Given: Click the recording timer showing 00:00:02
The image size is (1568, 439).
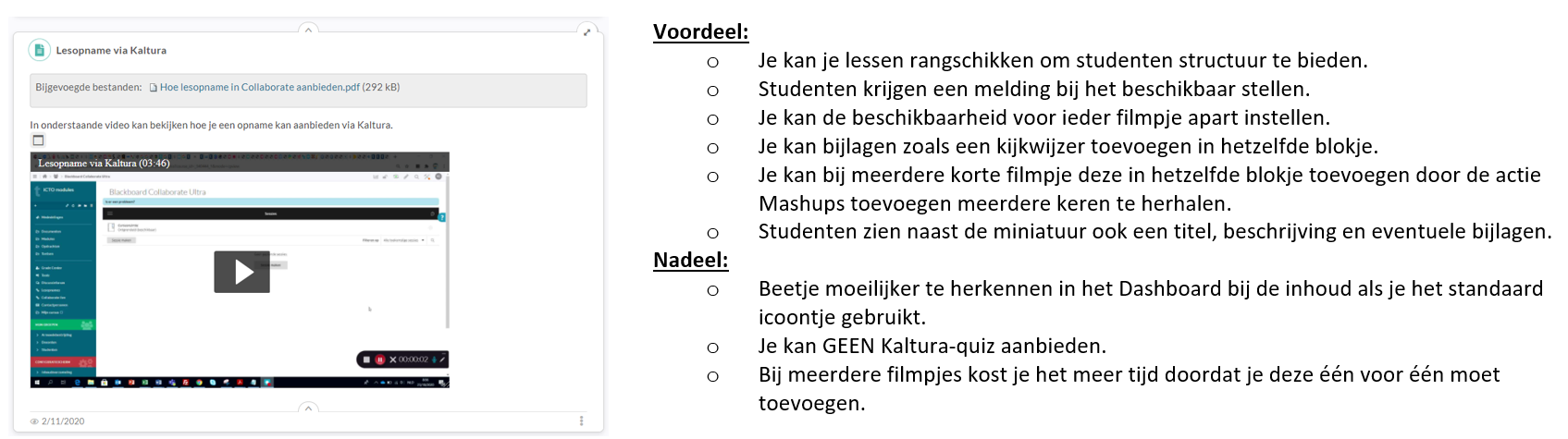Looking at the screenshot, I should (414, 360).
